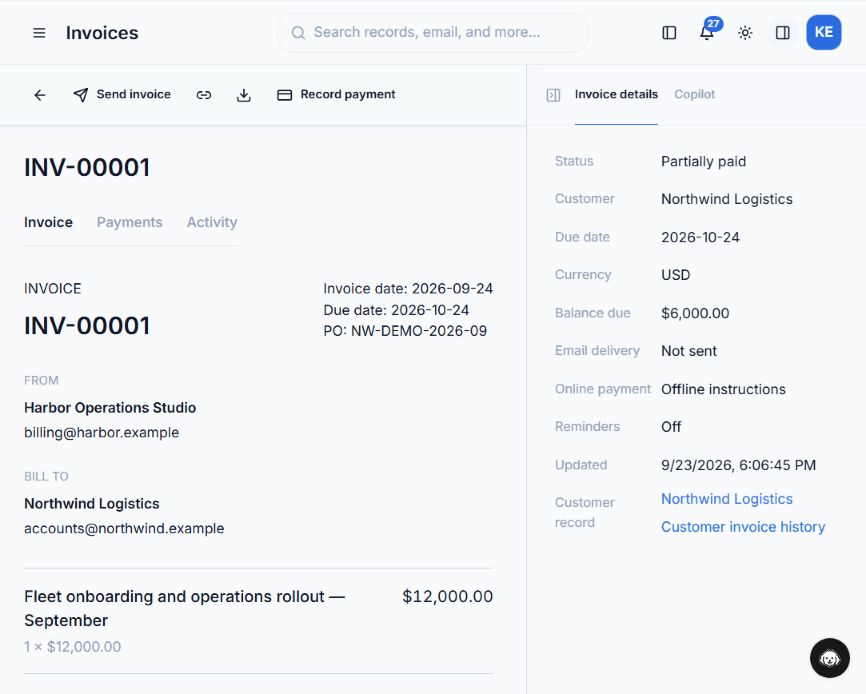Select the Invoice tab
Image resolution: width=866 pixels, height=694 pixels.
coord(48,222)
